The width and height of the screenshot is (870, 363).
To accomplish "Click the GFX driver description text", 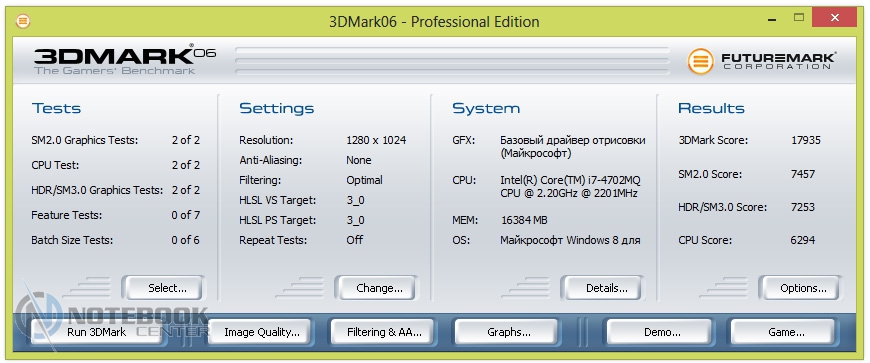I will [573, 147].
